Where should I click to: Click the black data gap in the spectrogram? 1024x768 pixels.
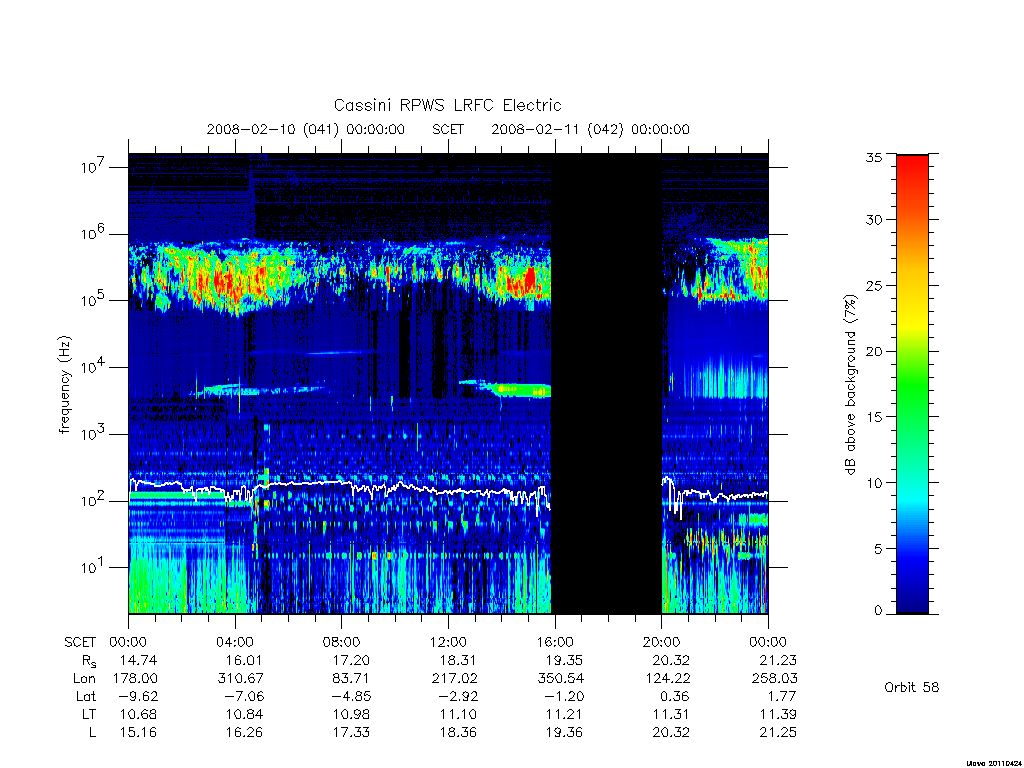point(607,383)
